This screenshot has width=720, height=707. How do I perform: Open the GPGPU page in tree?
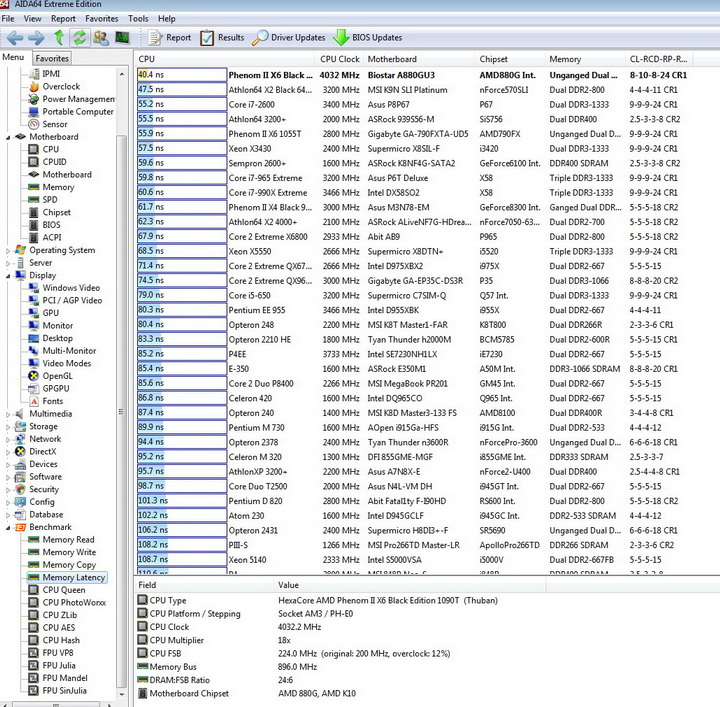[56, 388]
